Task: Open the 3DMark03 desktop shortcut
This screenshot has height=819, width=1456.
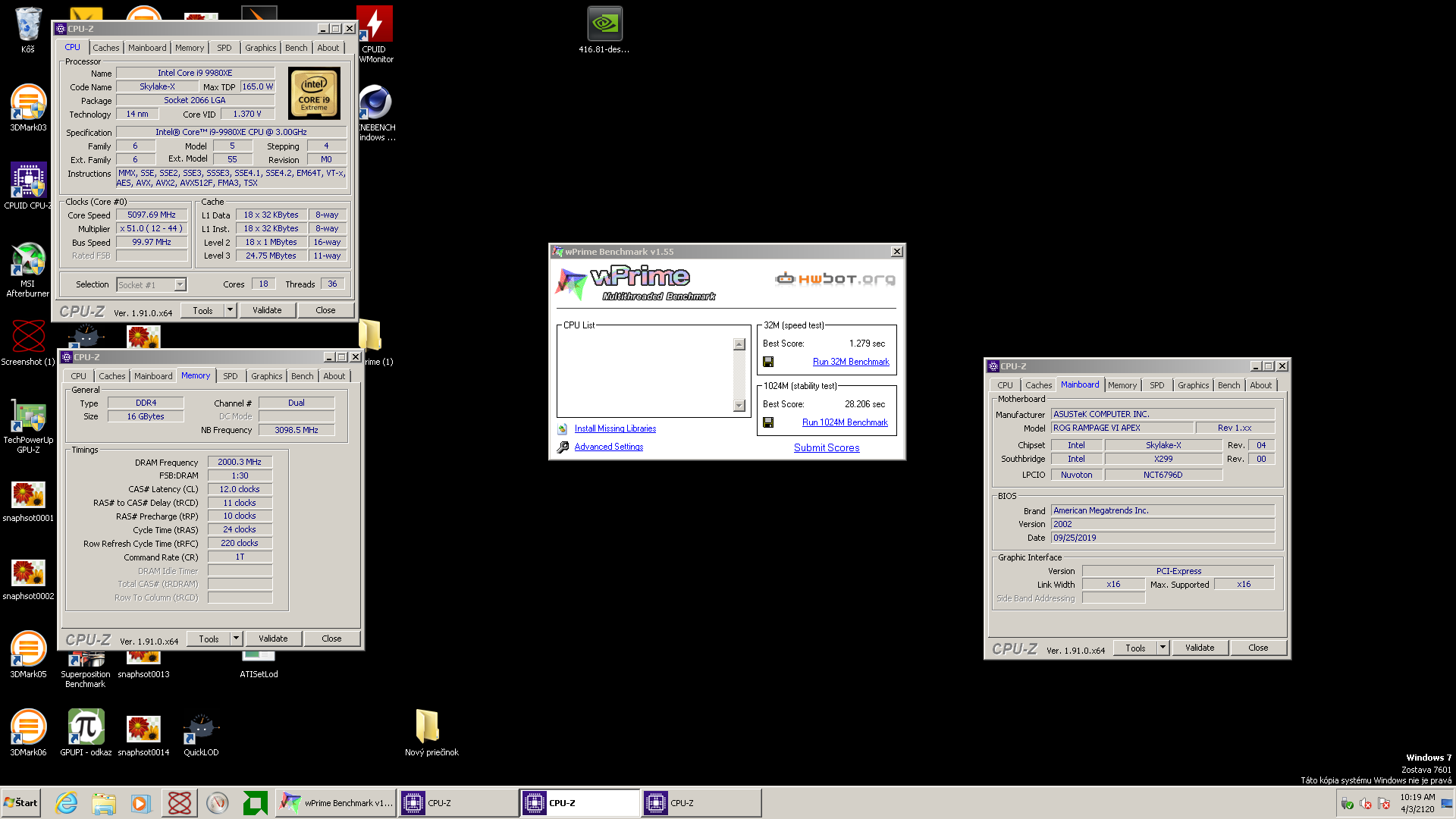Action: [28, 108]
